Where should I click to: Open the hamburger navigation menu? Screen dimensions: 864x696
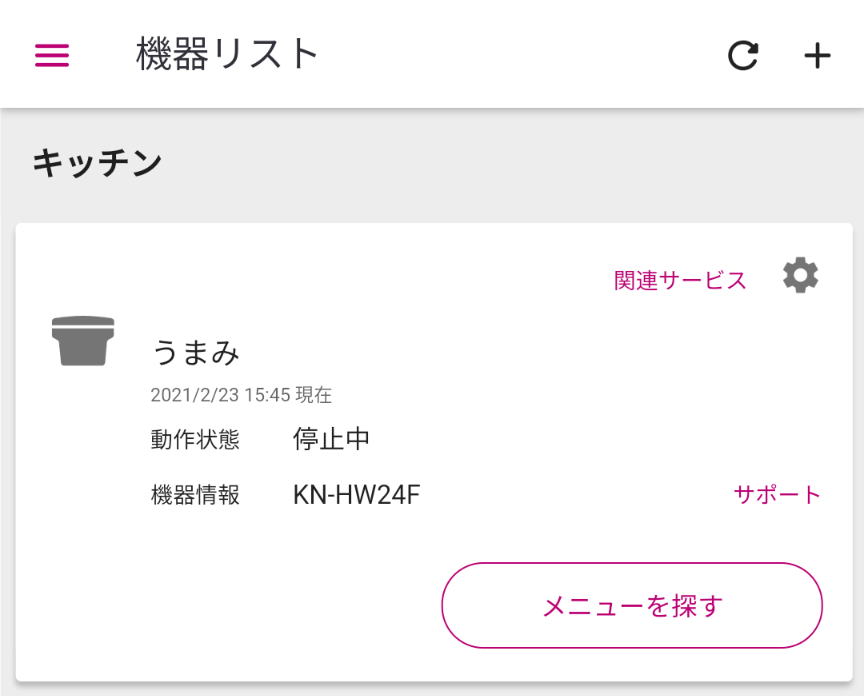click(x=52, y=55)
